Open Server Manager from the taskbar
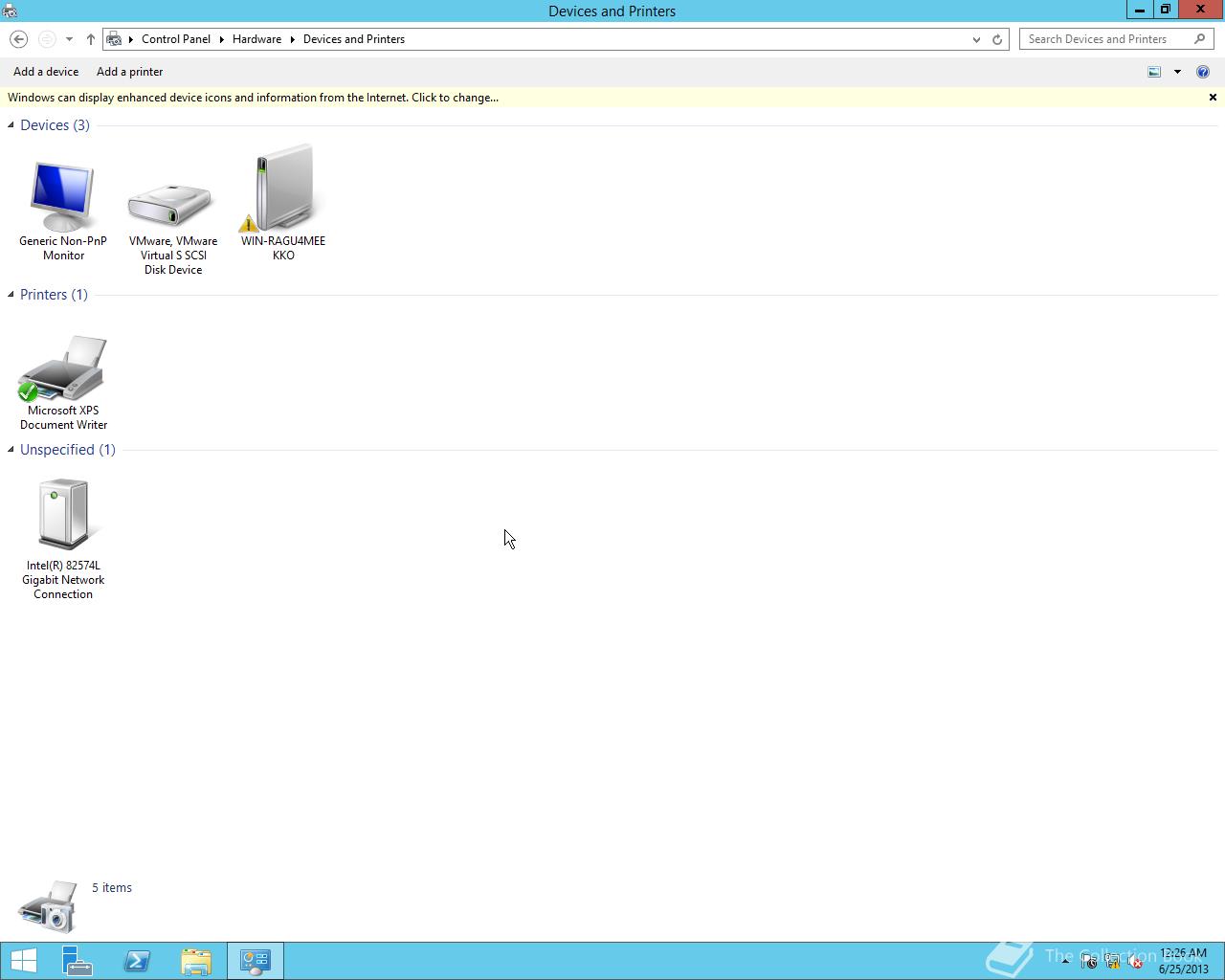 tap(78, 961)
